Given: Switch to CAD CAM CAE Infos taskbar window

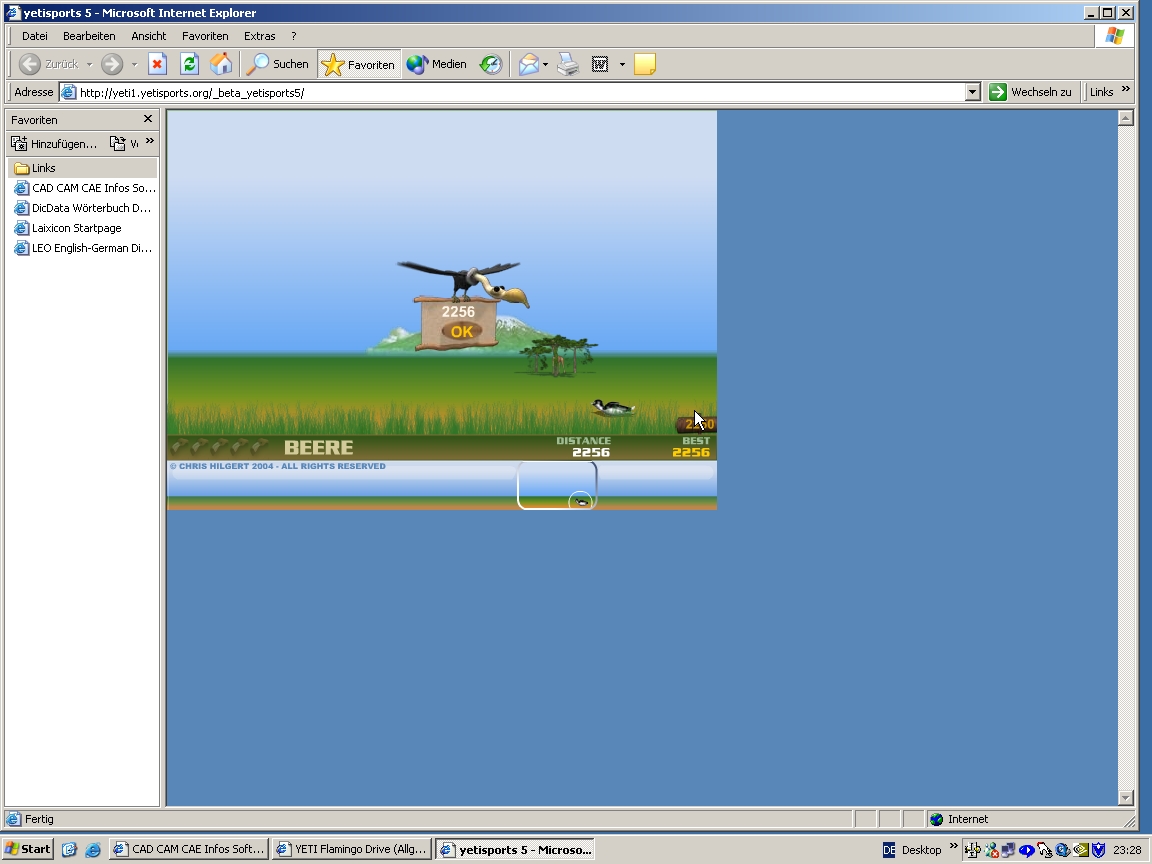Looking at the screenshot, I should [x=189, y=849].
